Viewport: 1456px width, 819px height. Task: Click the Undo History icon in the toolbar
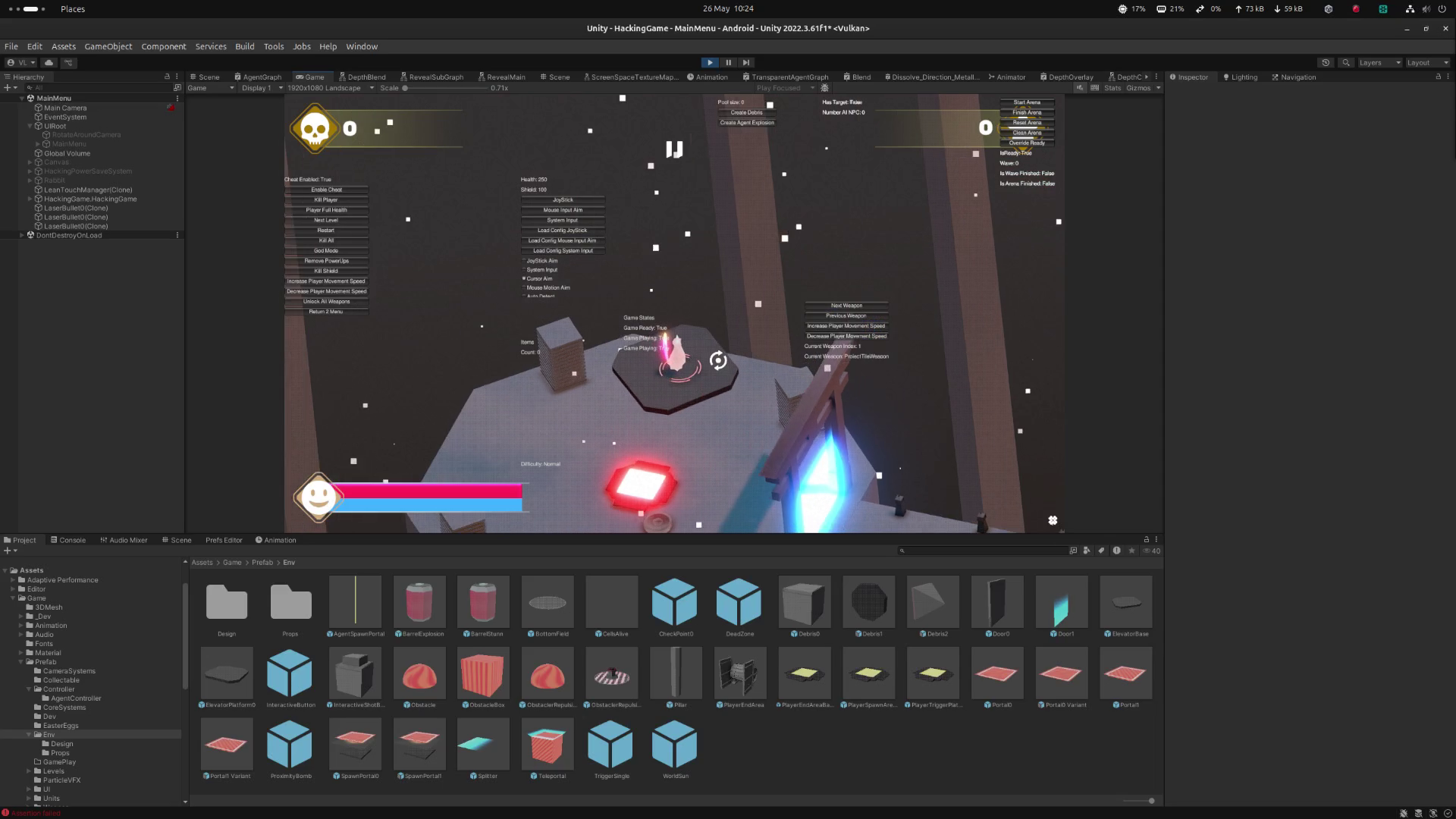click(1326, 62)
